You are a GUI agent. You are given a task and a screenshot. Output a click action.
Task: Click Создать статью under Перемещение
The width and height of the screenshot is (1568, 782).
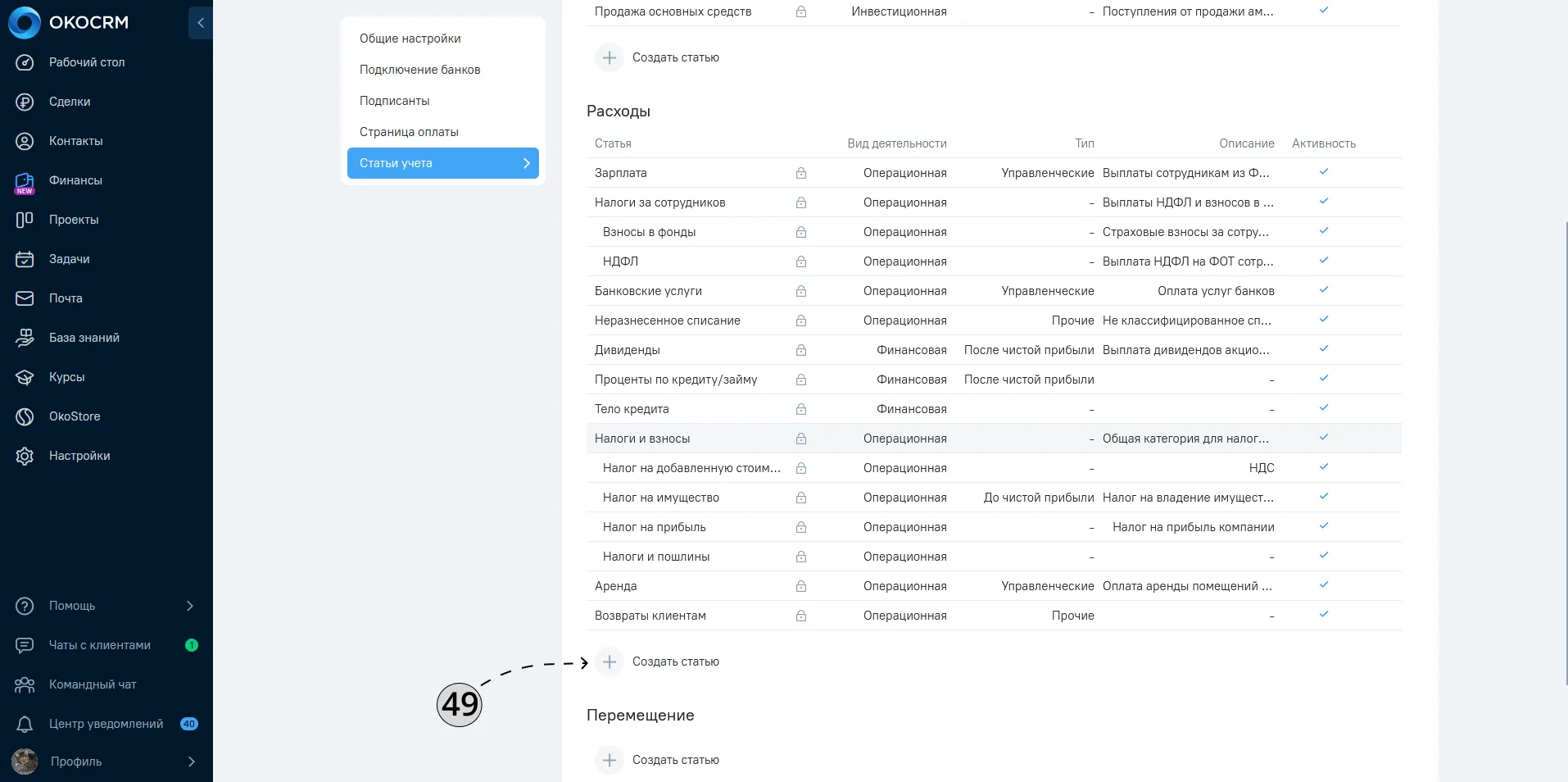pyautogui.click(x=676, y=760)
